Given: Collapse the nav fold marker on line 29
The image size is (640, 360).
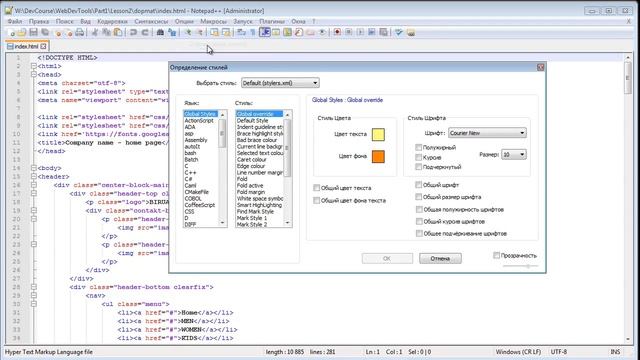Looking at the screenshot, I should [x=34, y=296].
